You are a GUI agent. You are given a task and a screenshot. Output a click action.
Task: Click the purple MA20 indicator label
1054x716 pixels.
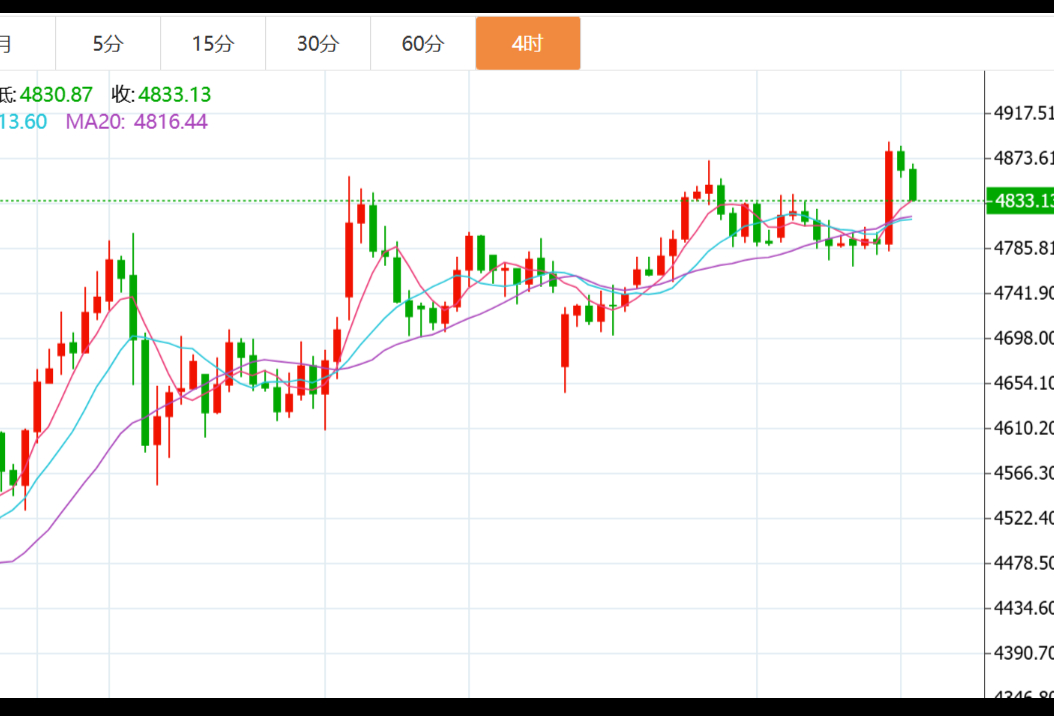[95, 122]
